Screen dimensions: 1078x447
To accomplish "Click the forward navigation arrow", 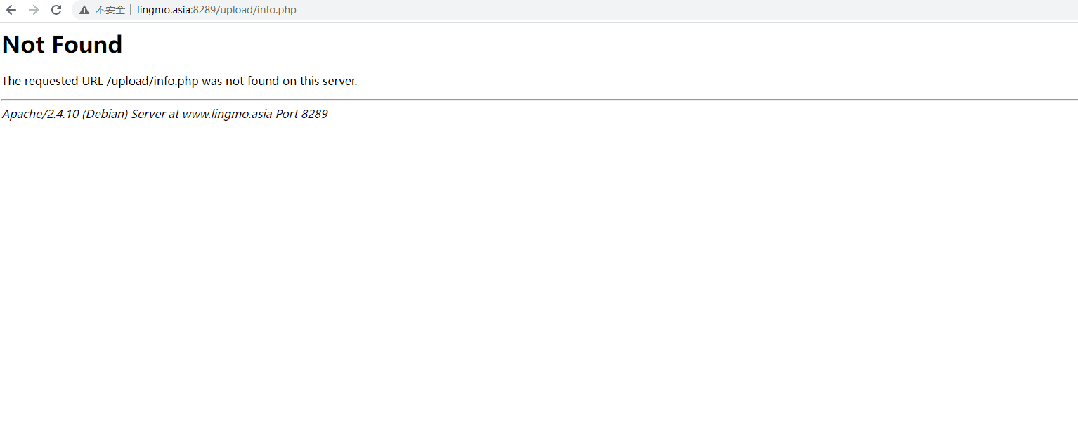I will (x=33, y=10).
